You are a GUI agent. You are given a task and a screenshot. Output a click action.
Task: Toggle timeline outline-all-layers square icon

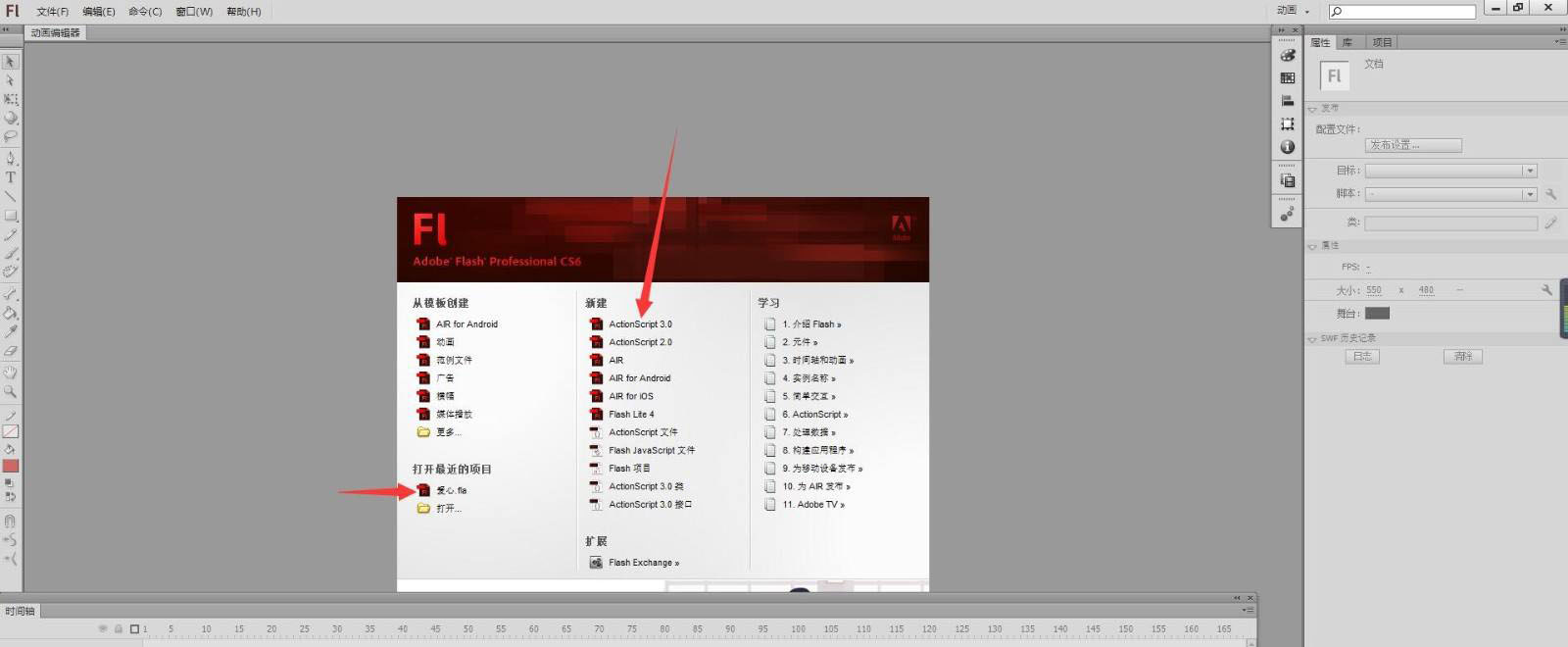[x=134, y=628]
